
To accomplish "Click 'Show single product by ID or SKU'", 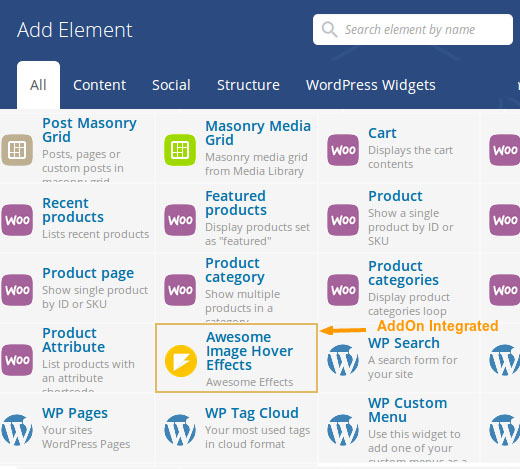I will tap(95, 297).
